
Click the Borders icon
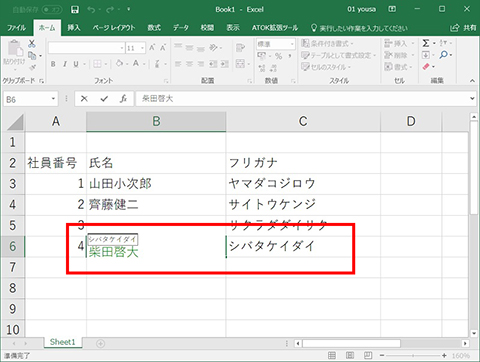(x=97, y=64)
